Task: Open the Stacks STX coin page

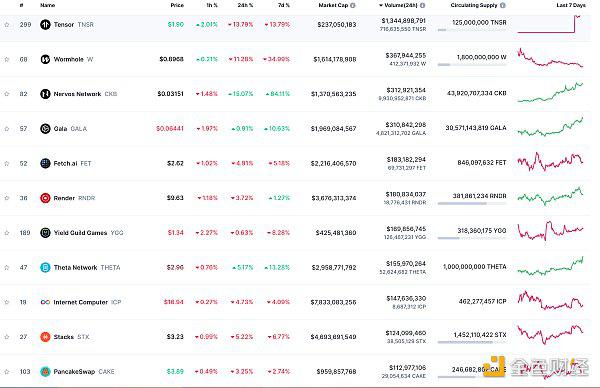Action: (x=72, y=337)
